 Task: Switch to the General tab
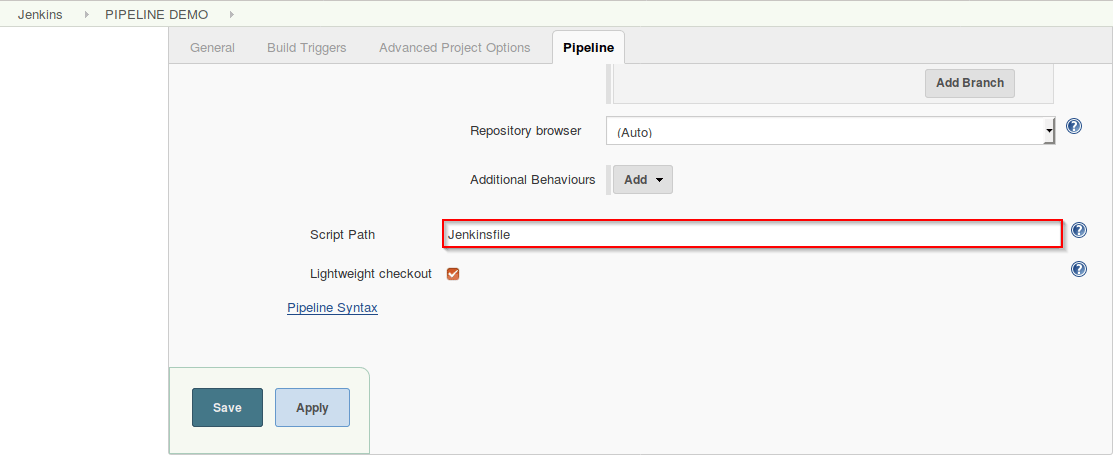pyautogui.click(x=212, y=48)
